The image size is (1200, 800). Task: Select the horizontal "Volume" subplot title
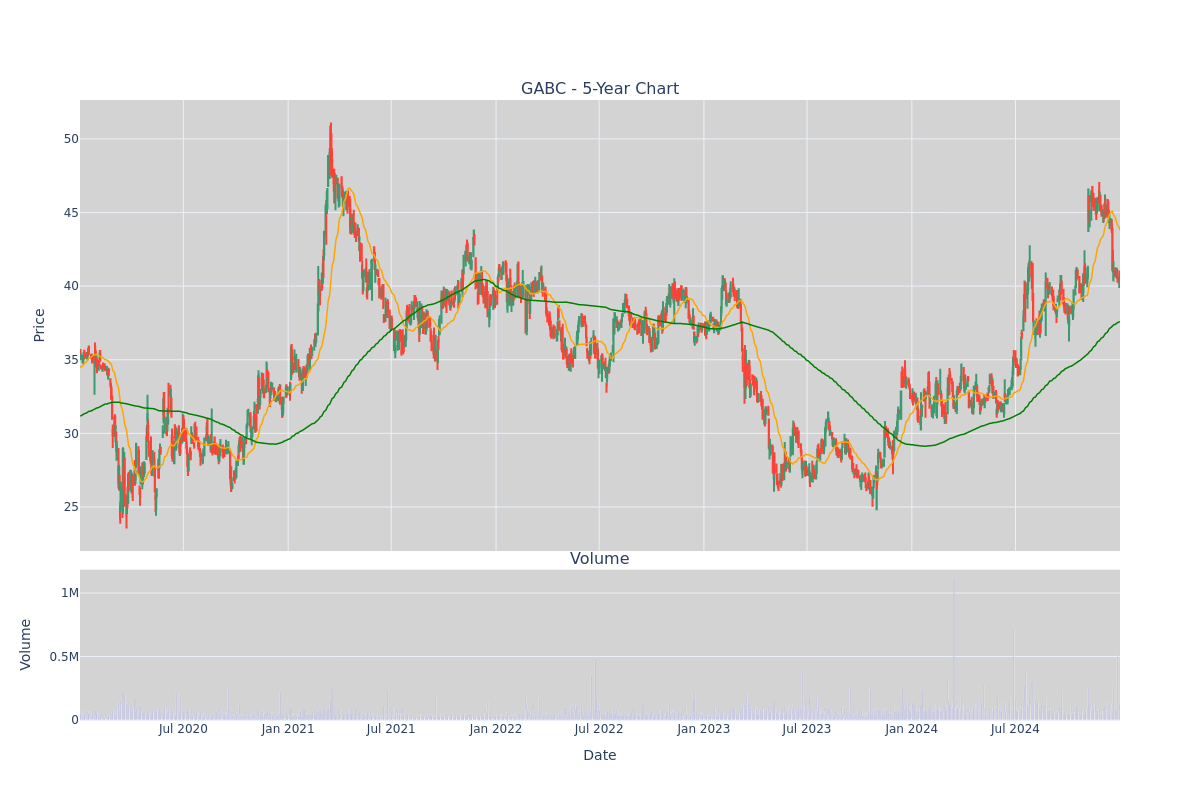[600, 559]
